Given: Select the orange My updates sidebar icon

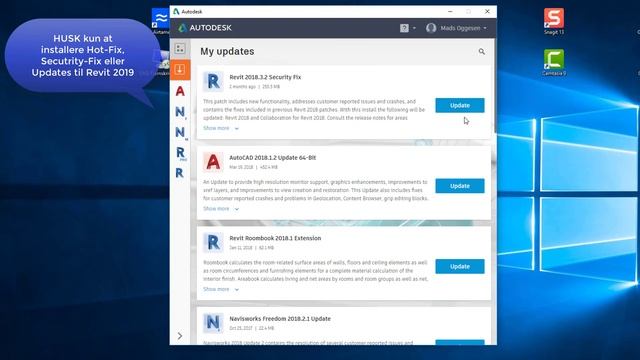Looking at the screenshot, I should click(180, 69).
